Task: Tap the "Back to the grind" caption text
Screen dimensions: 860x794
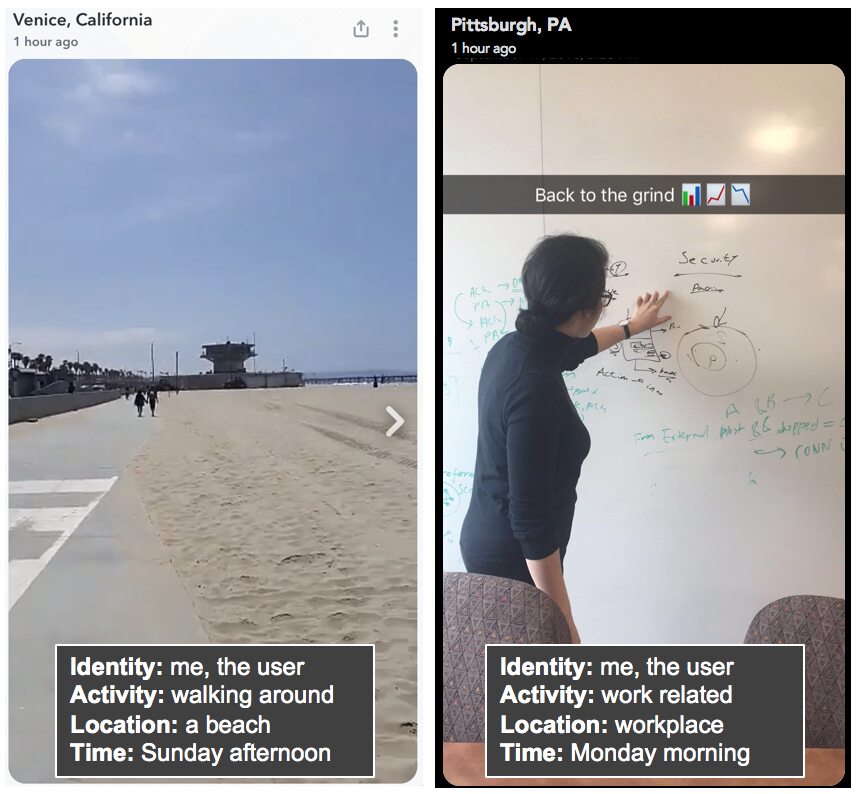Action: (x=604, y=195)
